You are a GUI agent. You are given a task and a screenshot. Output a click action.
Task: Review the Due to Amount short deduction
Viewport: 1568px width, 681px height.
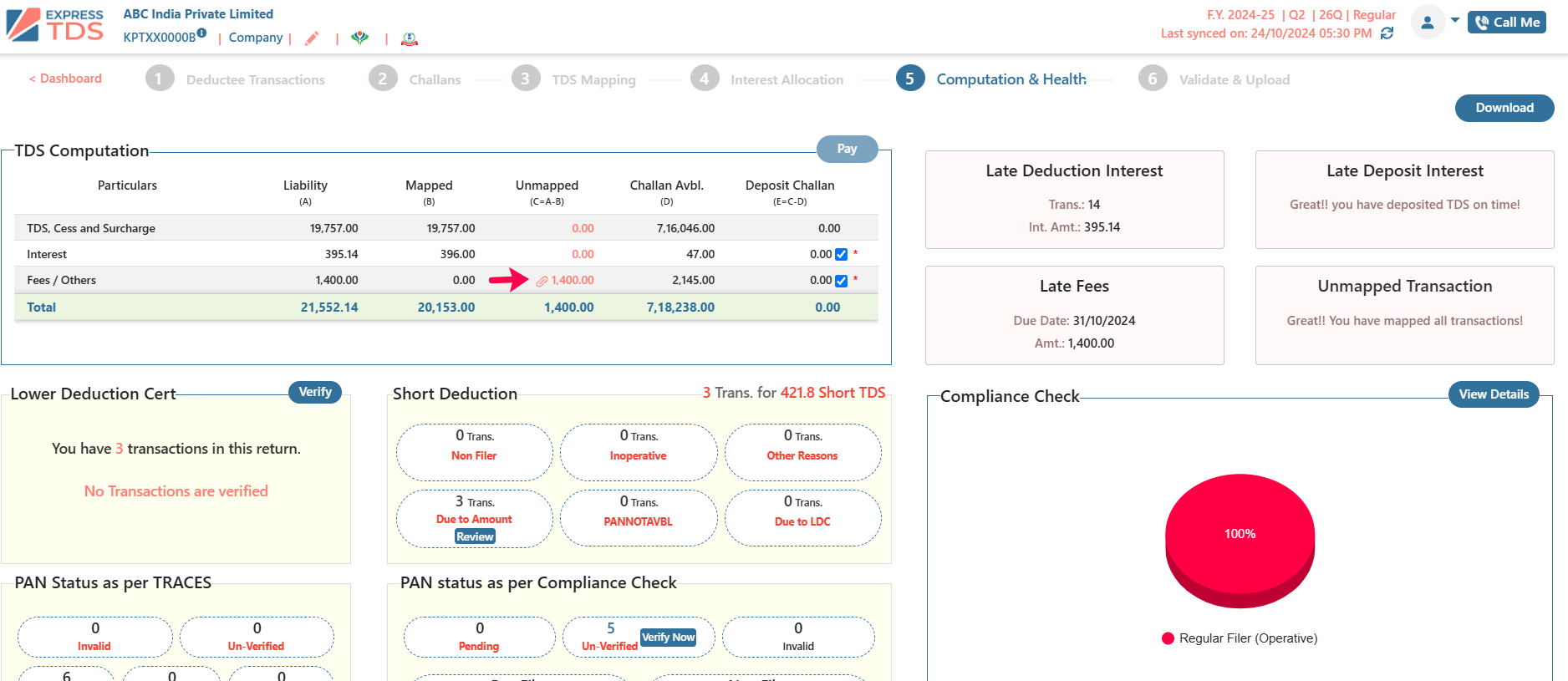(x=475, y=537)
